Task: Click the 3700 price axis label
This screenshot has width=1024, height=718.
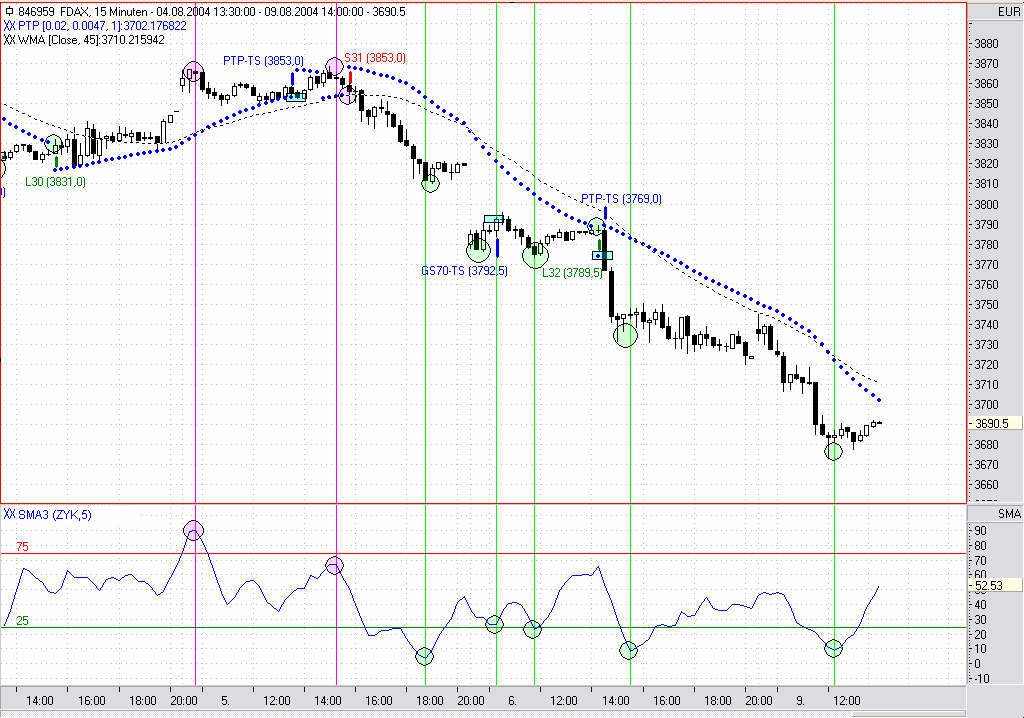Action: 986,404
